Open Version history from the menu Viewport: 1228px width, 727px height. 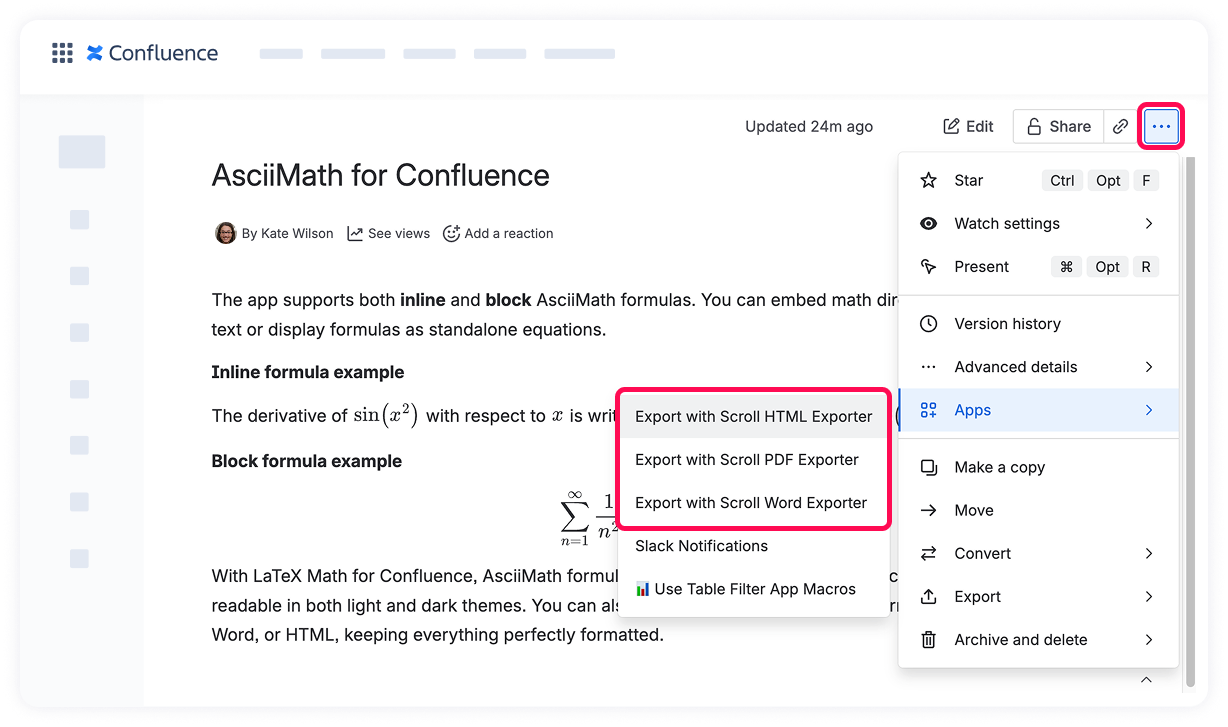[x=1007, y=324]
